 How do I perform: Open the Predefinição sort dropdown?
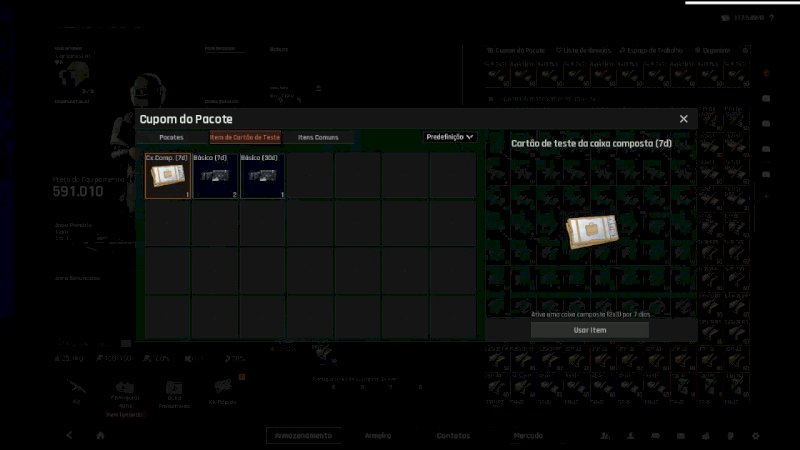(x=449, y=137)
